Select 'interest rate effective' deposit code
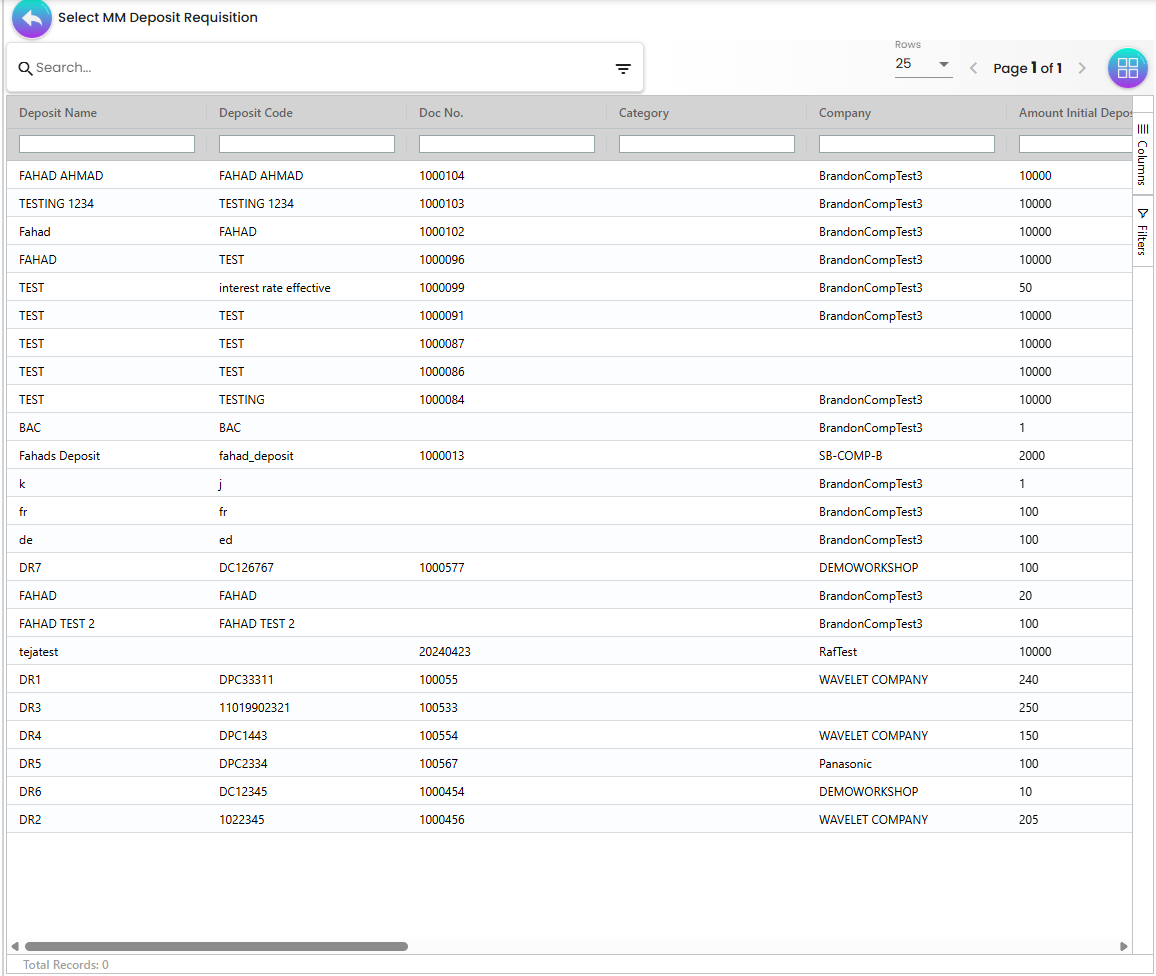The width and height of the screenshot is (1156, 976). [275, 287]
